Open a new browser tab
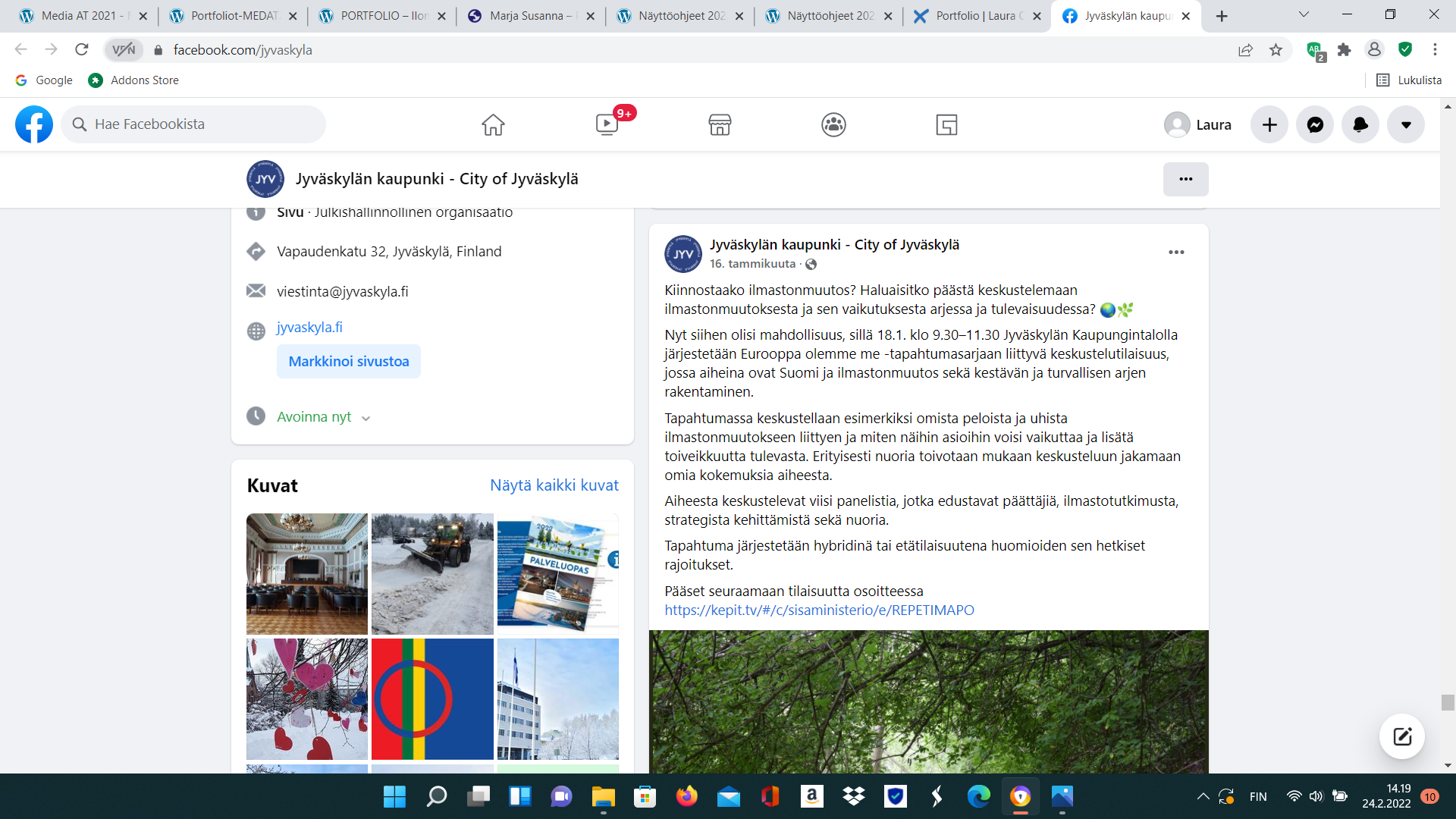This screenshot has width=1456, height=819. pos(1222,16)
